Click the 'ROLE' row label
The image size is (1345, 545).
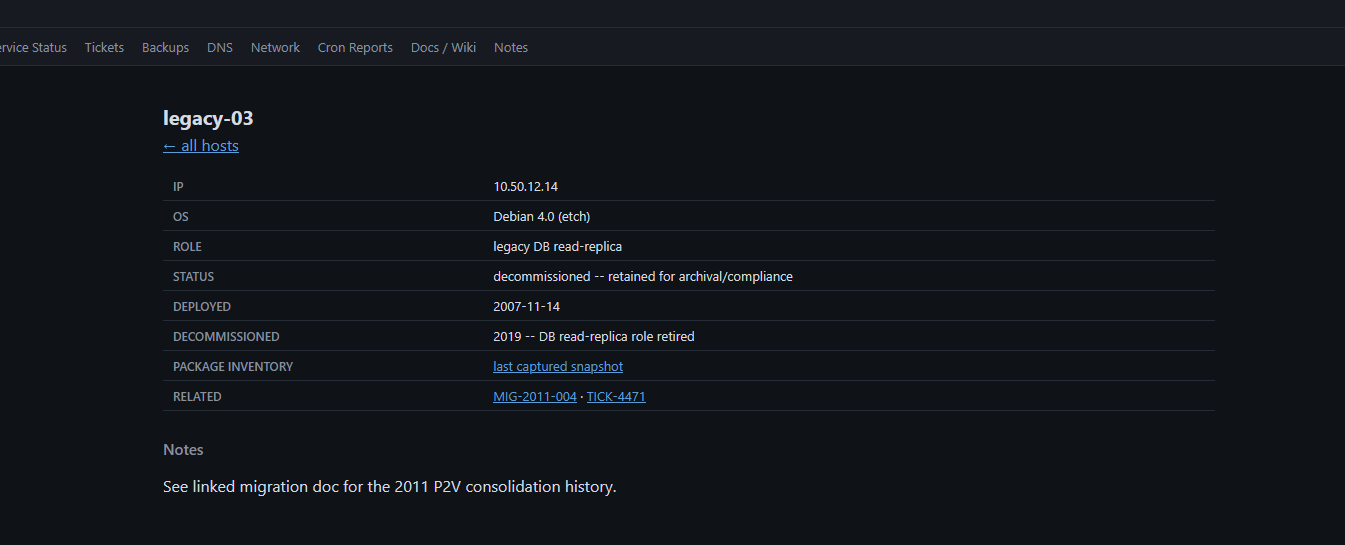pyautogui.click(x=187, y=246)
